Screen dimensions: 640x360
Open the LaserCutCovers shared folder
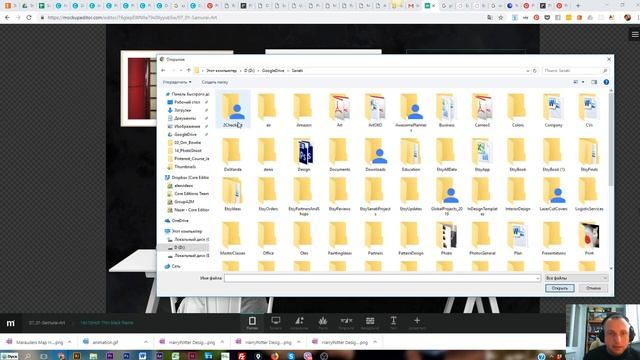(553, 194)
